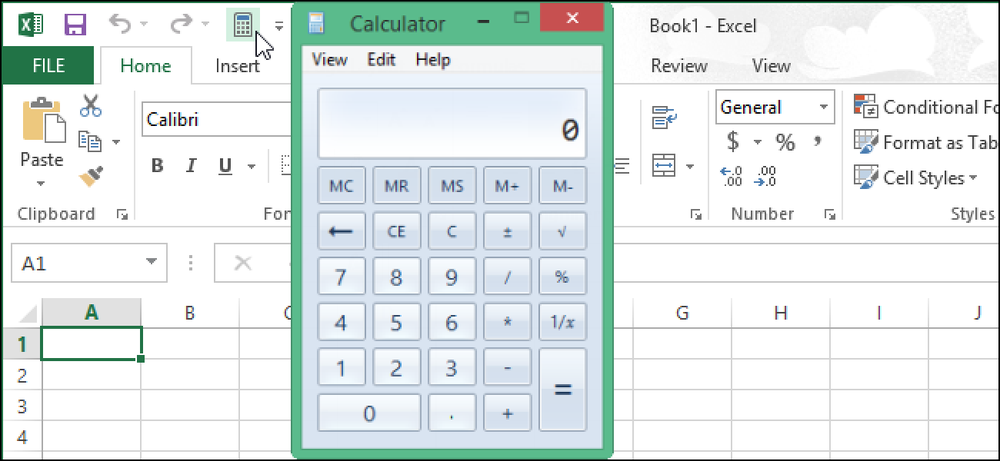Open the Merge & Center dropdown arrow

tap(690, 167)
